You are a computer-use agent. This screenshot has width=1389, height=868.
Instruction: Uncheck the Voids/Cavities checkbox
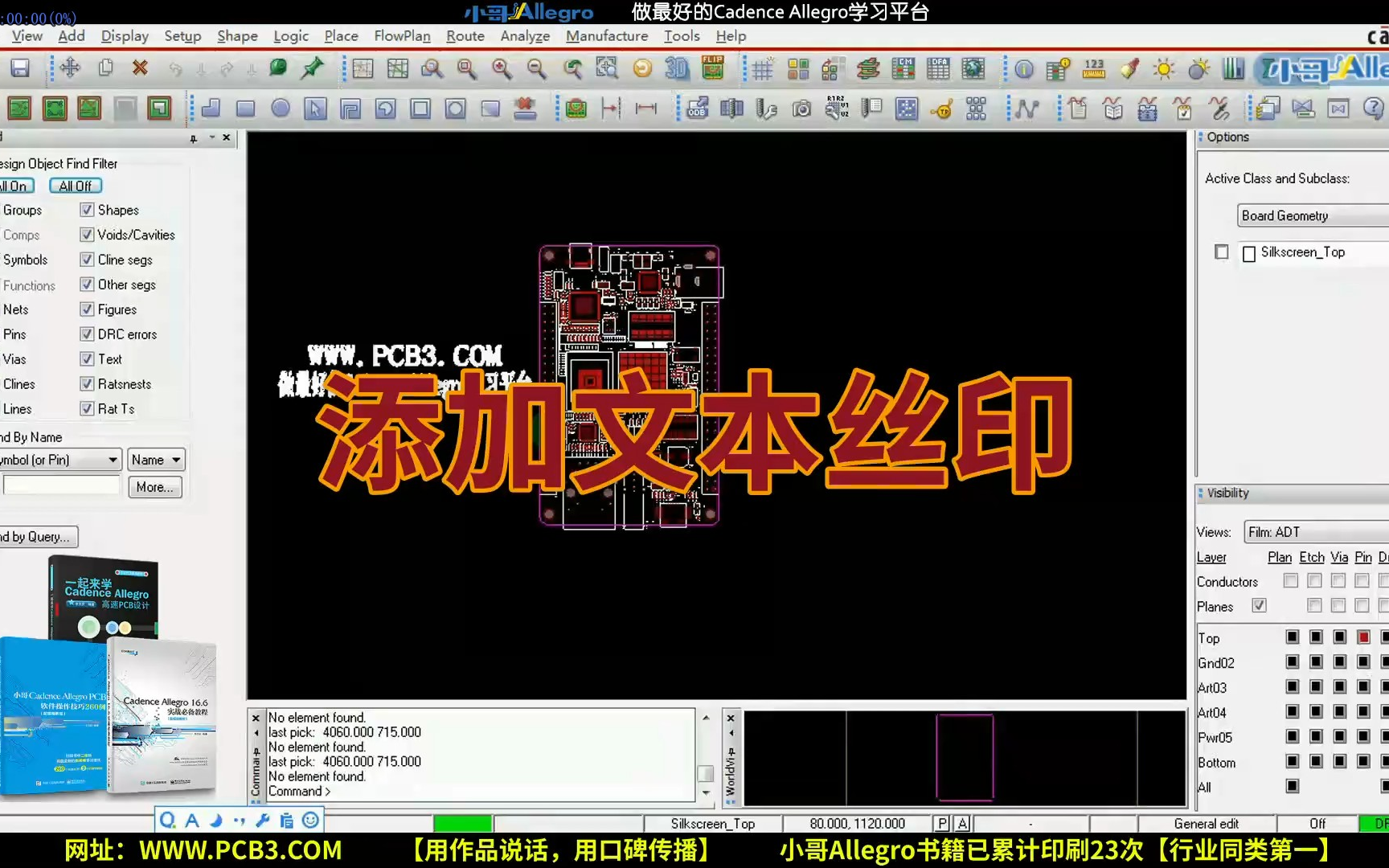tap(87, 235)
